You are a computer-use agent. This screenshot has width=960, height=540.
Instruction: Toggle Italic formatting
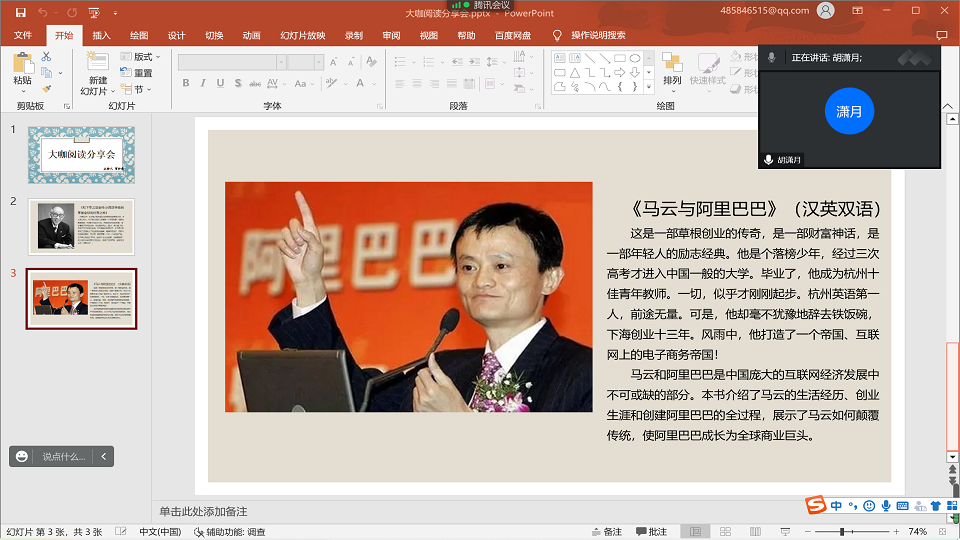(x=203, y=83)
